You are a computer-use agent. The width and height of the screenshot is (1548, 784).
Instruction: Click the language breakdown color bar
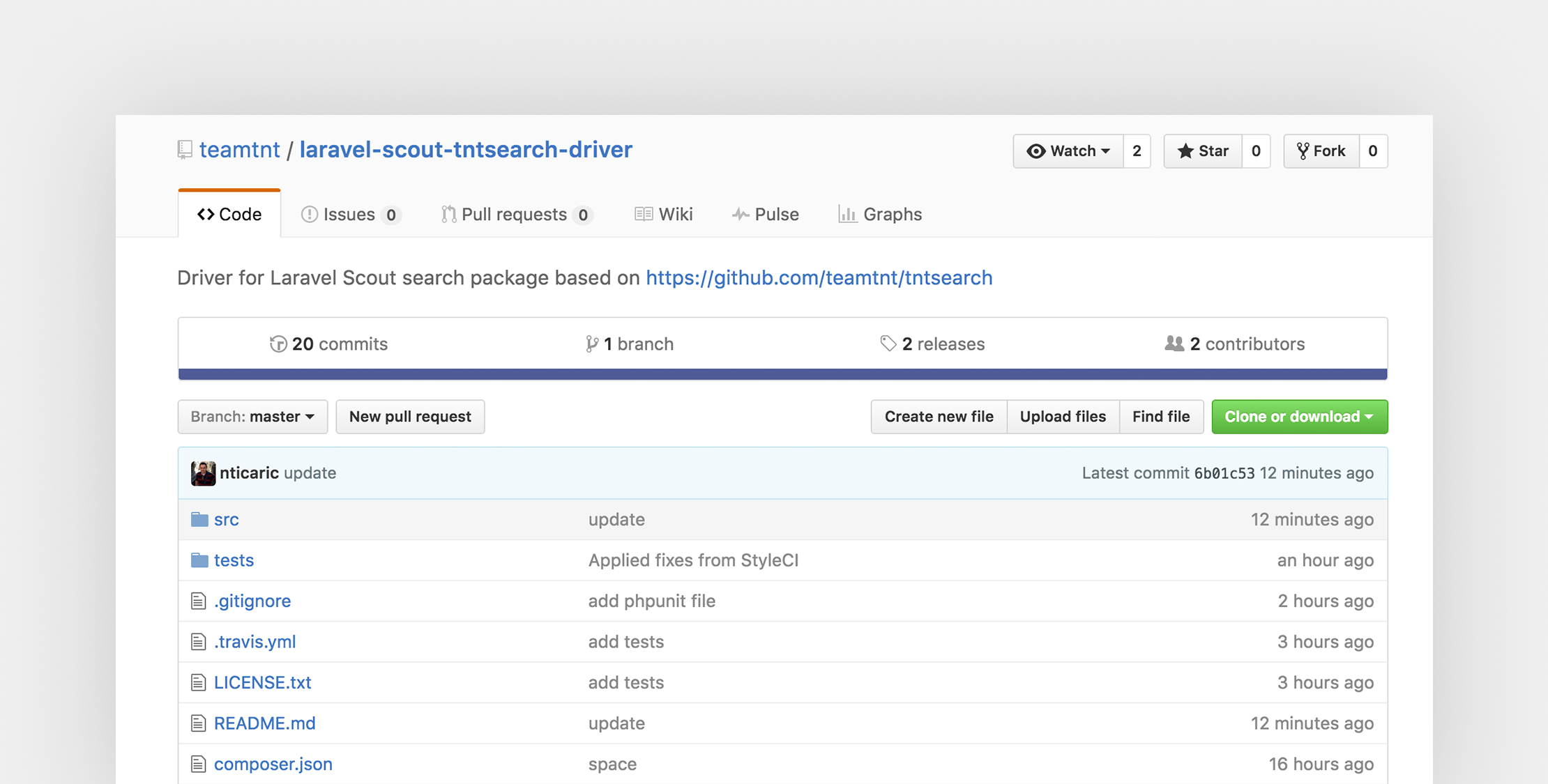pos(782,374)
